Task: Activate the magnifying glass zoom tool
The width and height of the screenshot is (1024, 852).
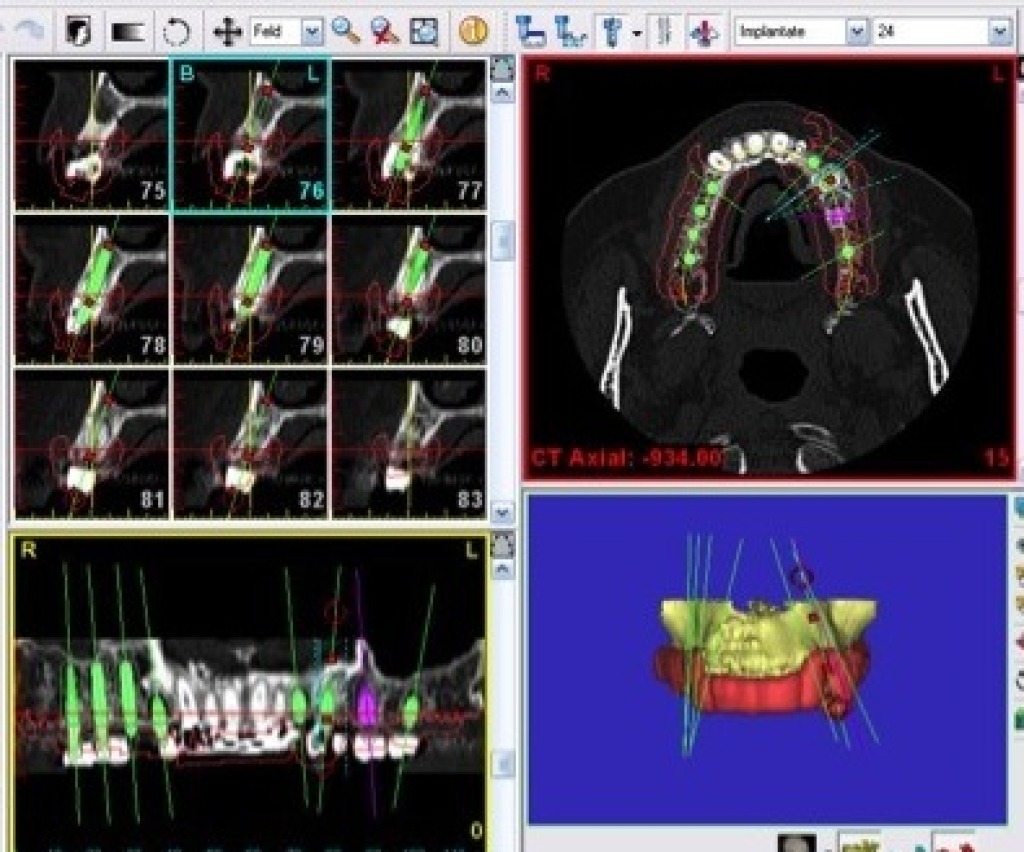Action: (346, 31)
